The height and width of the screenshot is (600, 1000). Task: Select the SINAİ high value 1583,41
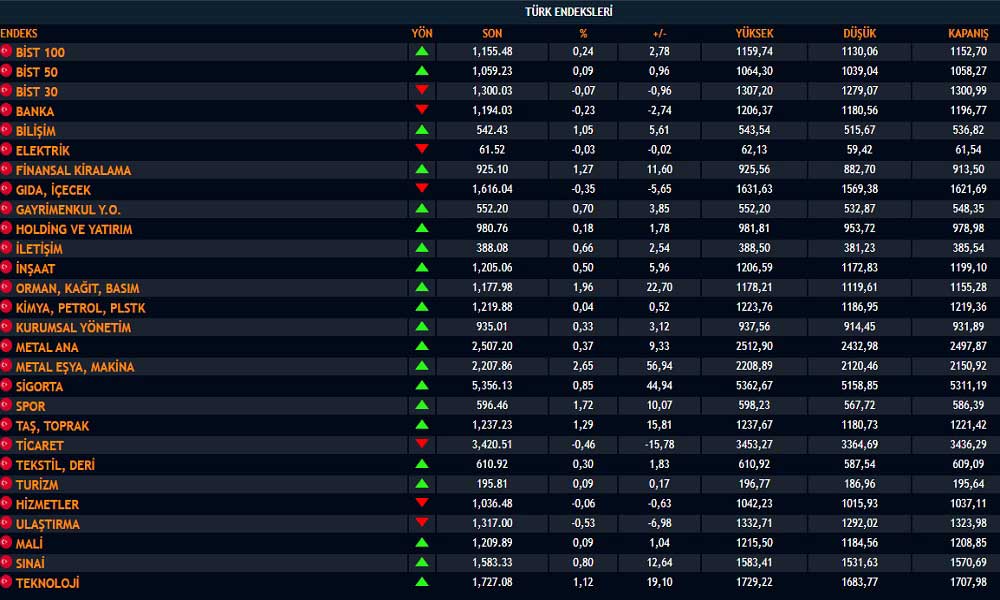754,562
